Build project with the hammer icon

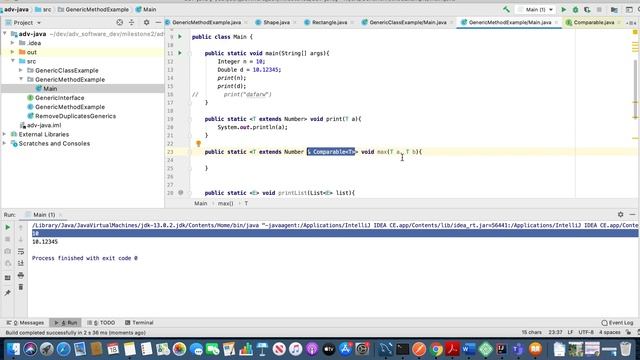(506, 9)
